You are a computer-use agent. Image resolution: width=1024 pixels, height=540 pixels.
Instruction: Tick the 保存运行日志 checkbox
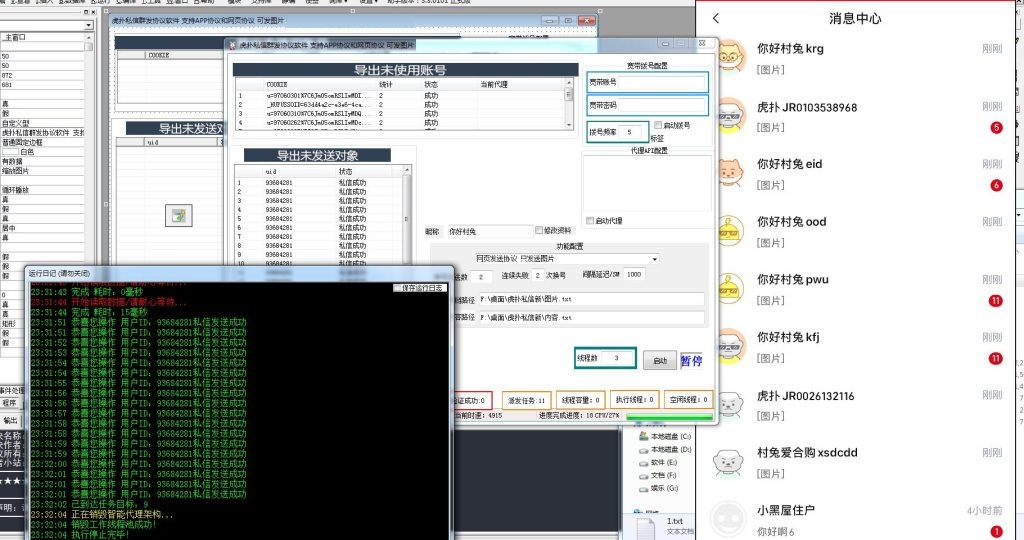click(399, 288)
